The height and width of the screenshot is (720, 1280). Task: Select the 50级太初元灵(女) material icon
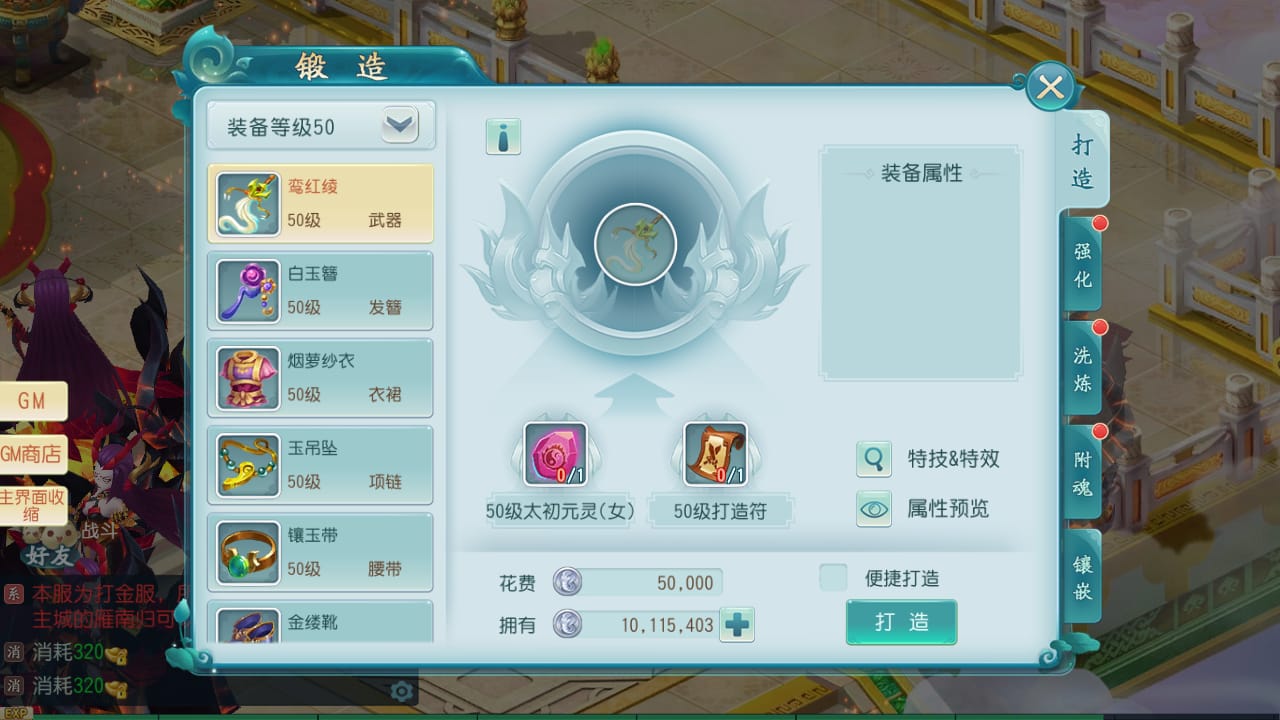[x=555, y=454]
